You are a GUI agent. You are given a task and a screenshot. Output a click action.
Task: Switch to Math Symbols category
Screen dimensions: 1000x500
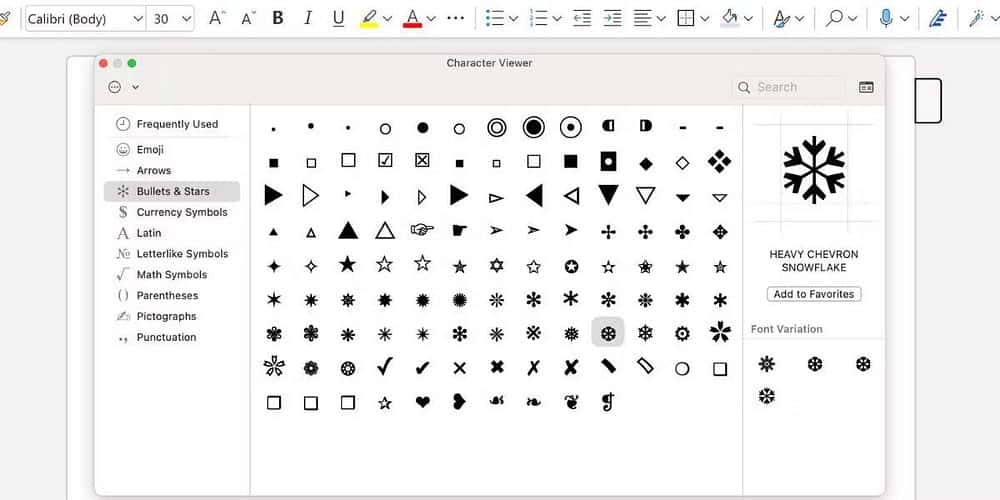tap(171, 274)
